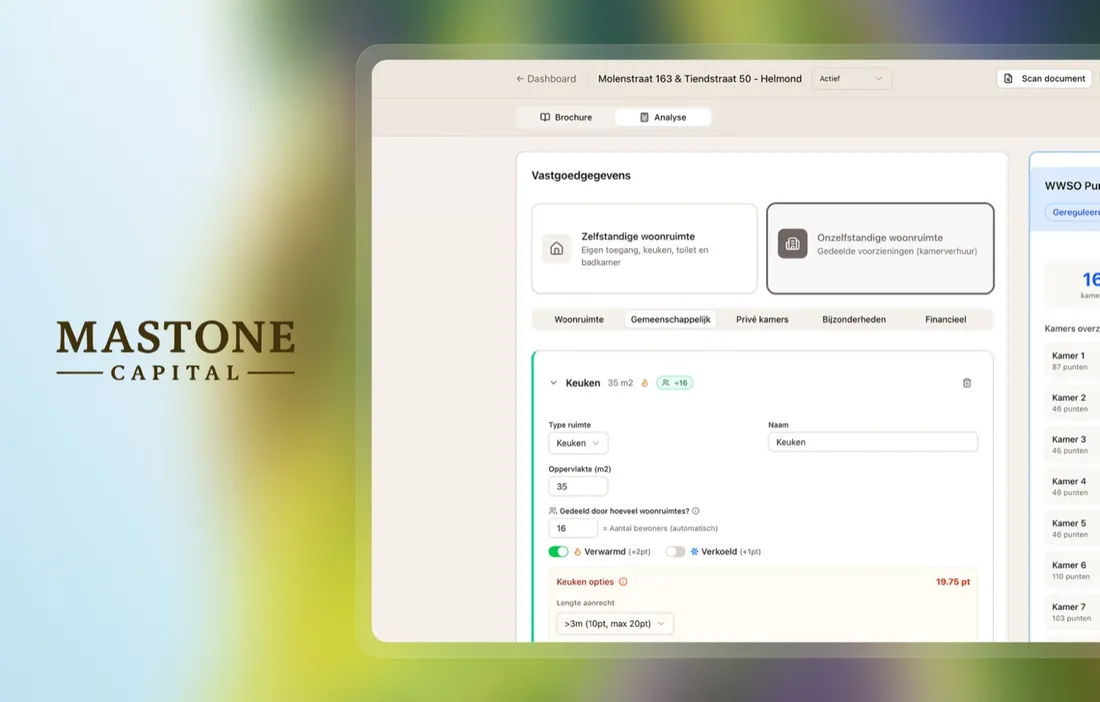Select Kamer 4 in rooms list

coord(1072,487)
